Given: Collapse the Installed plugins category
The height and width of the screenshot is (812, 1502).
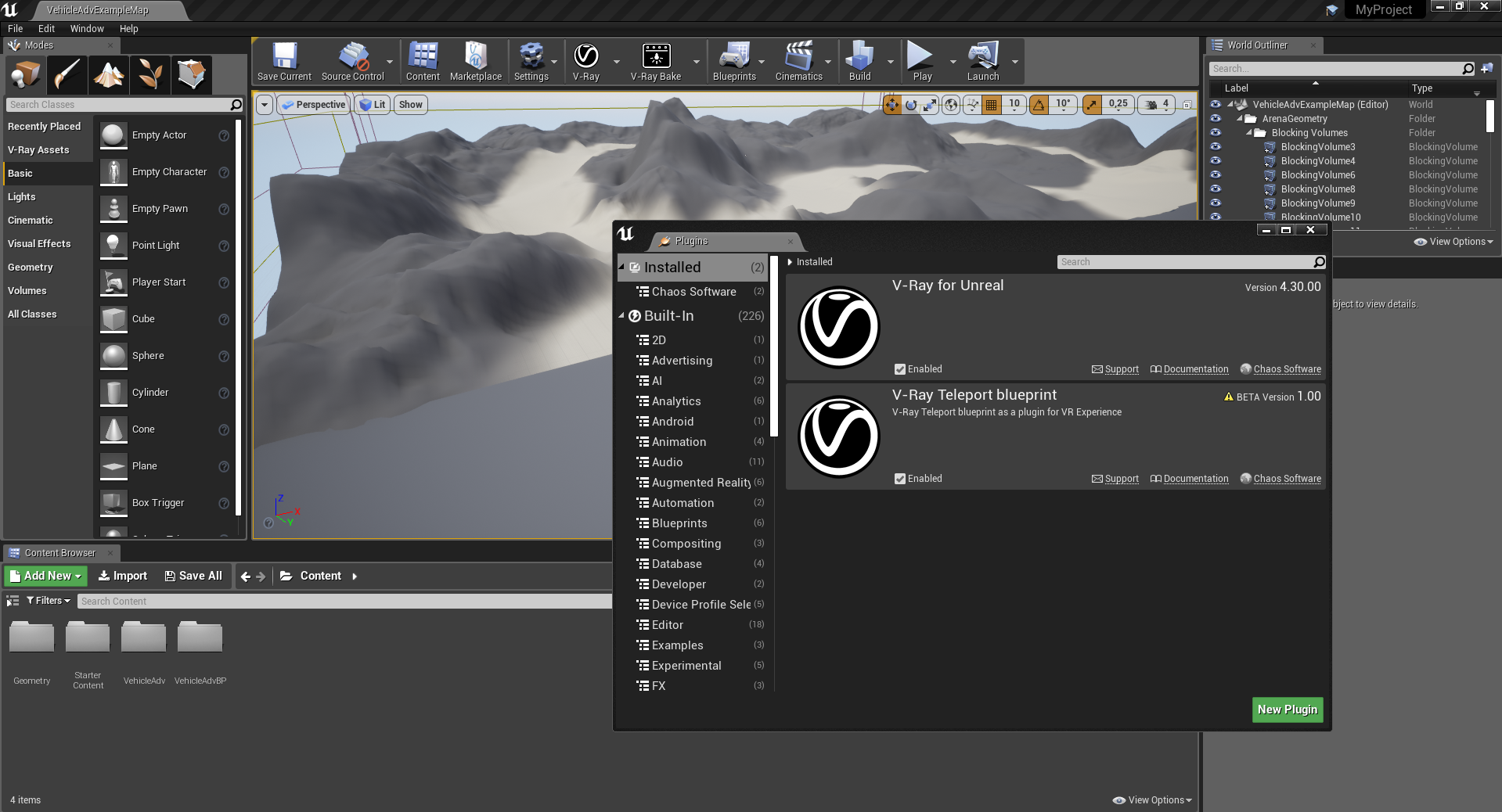Looking at the screenshot, I should pyautogui.click(x=622, y=267).
